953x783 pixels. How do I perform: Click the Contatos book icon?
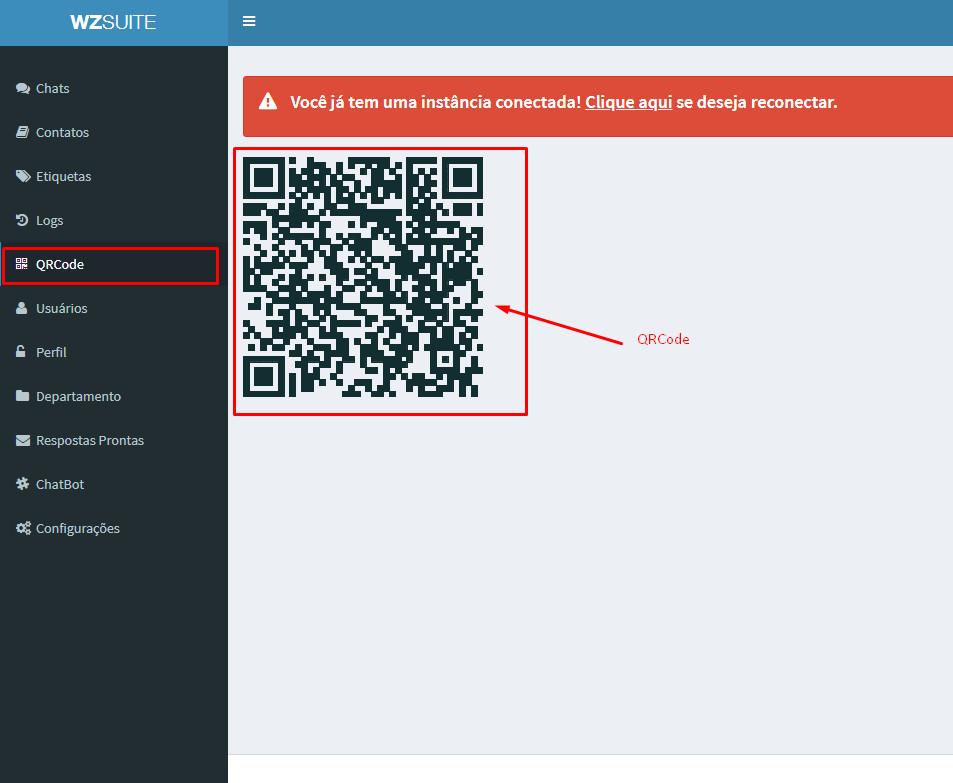tap(22, 132)
